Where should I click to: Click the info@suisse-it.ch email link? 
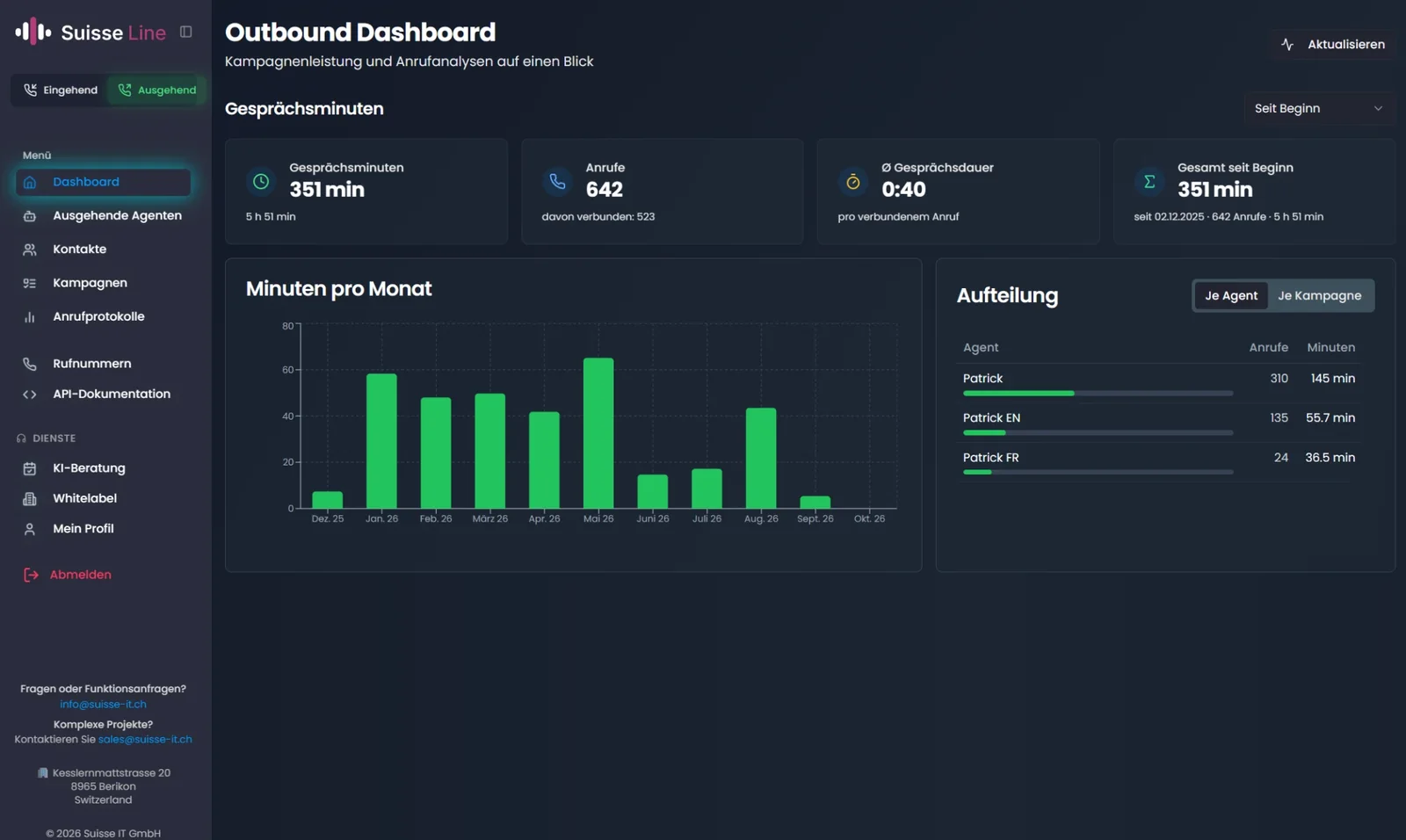click(103, 705)
